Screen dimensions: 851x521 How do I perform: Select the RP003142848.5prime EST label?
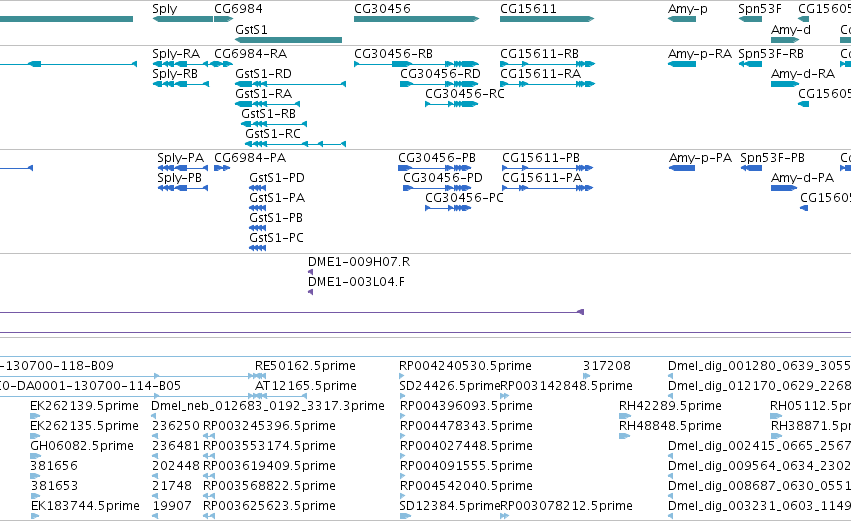(x=567, y=386)
